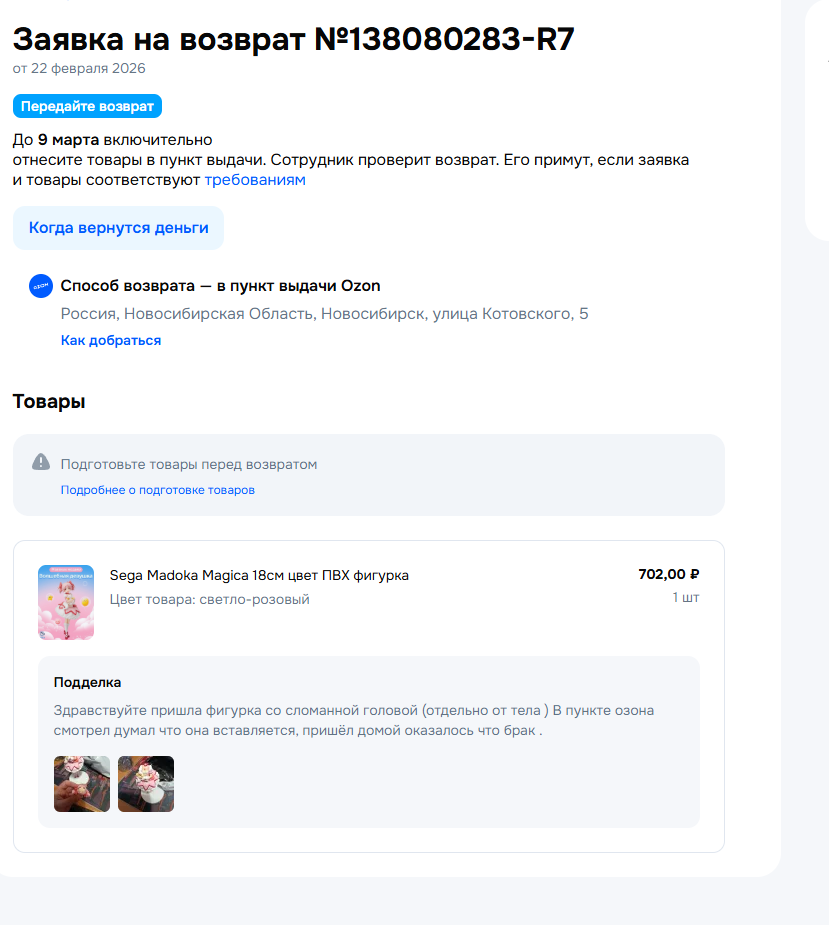This screenshot has height=925, width=829.
Task: Click the 702,00 ₽ price
Action: pyautogui.click(x=669, y=574)
